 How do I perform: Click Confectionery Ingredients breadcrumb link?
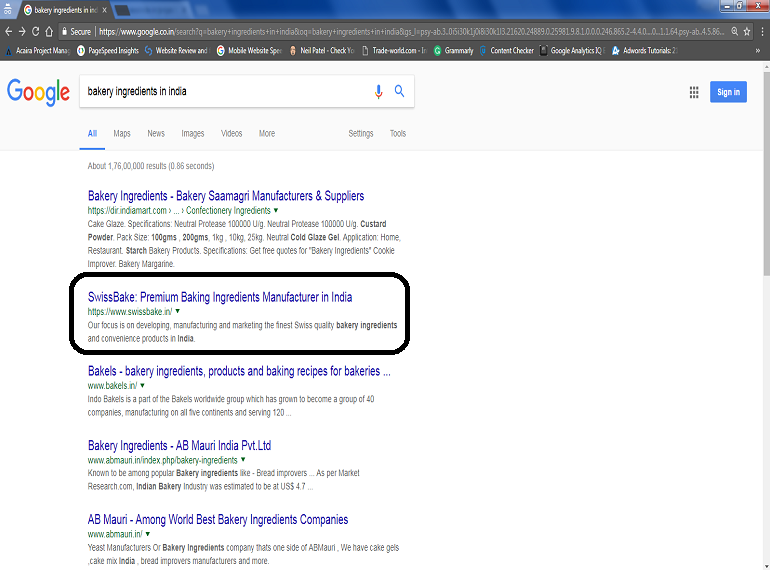[x=228, y=210]
